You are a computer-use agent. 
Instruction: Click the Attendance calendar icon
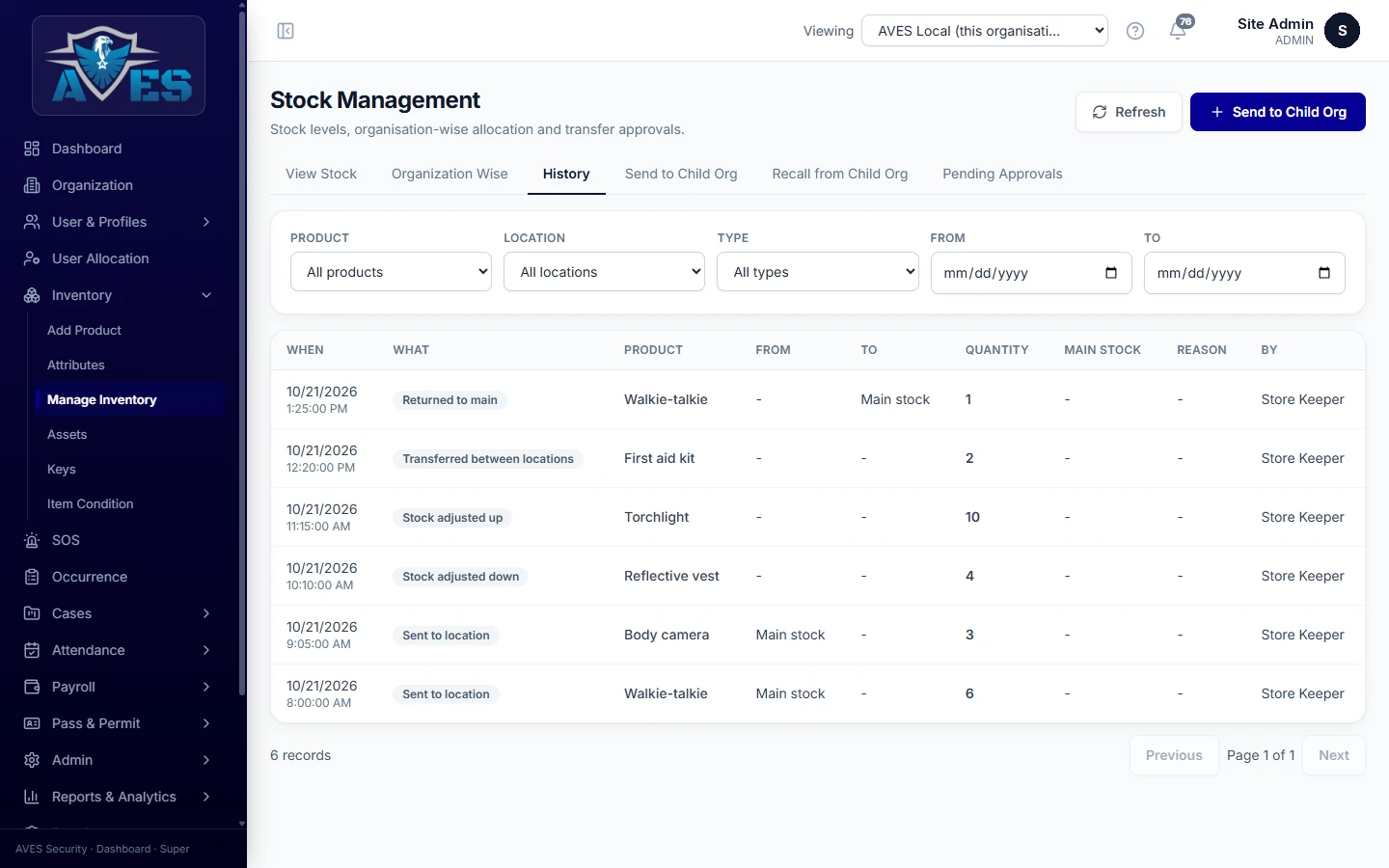pyautogui.click(x=32, y=650)
